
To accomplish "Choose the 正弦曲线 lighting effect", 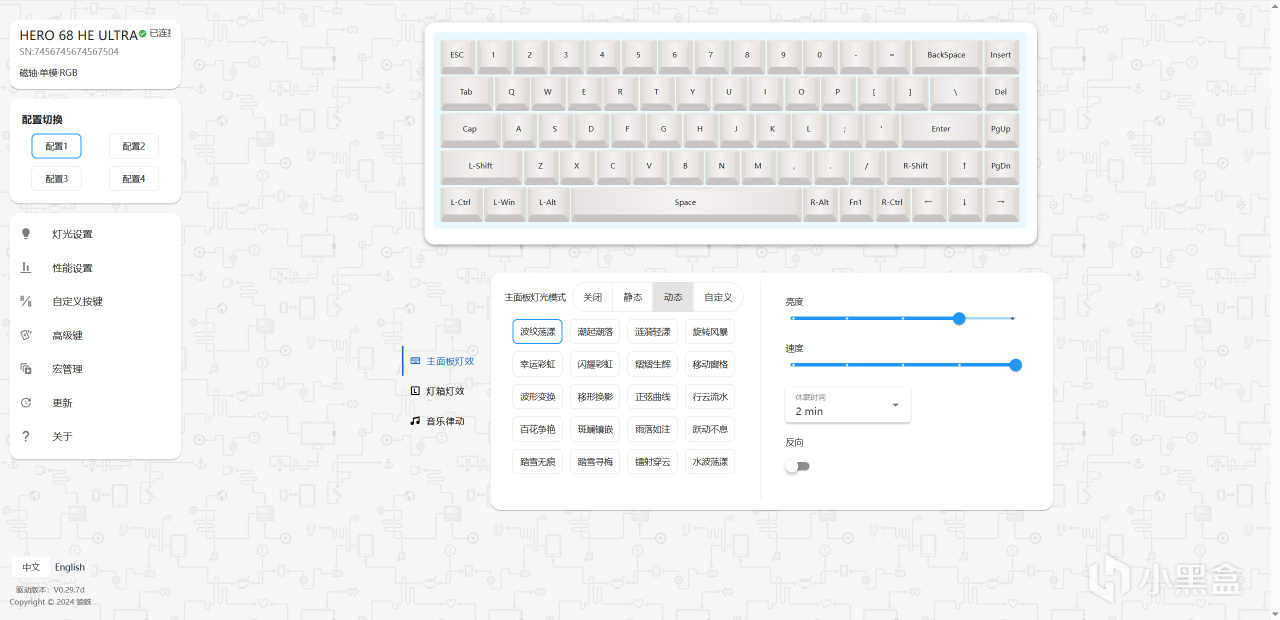I will [653, 396].
